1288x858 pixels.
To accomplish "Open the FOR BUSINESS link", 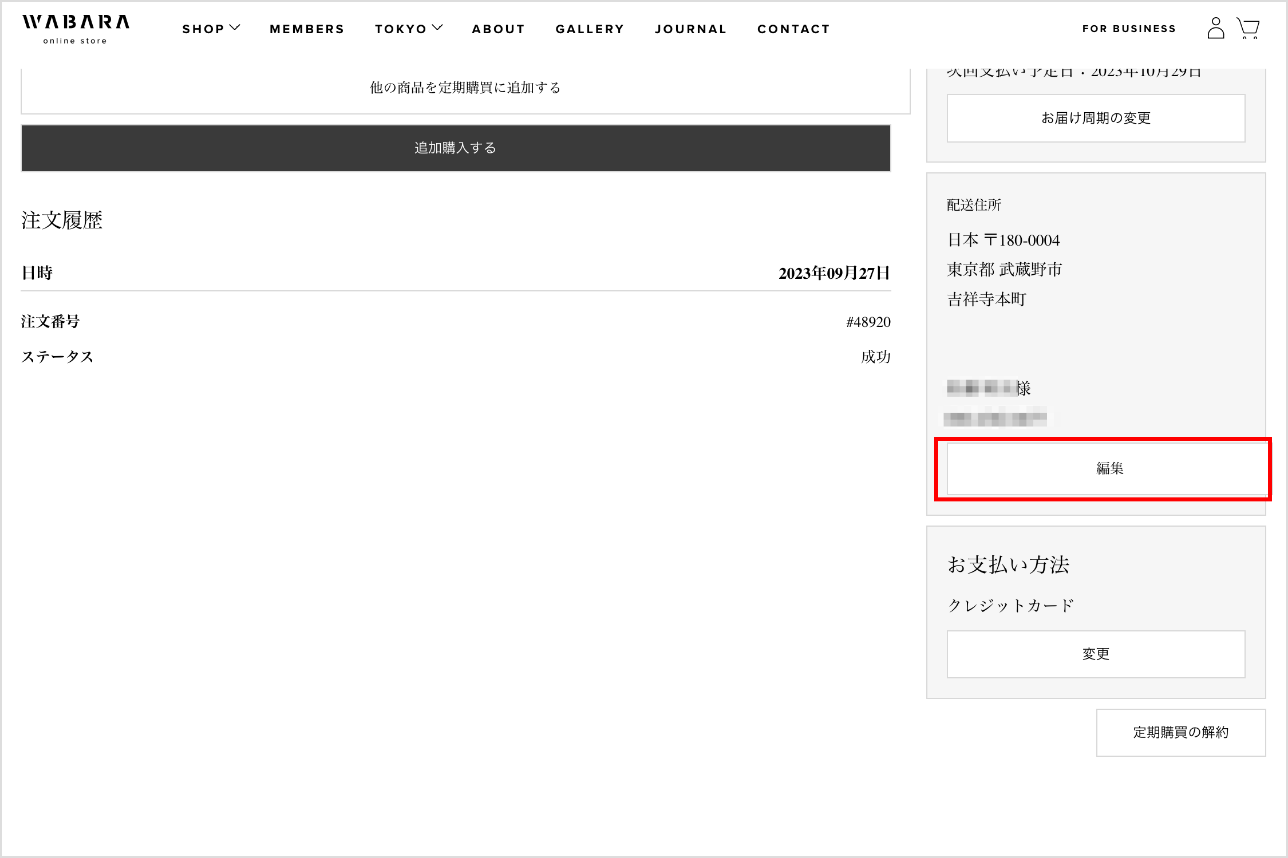I will coord(1129,29).
